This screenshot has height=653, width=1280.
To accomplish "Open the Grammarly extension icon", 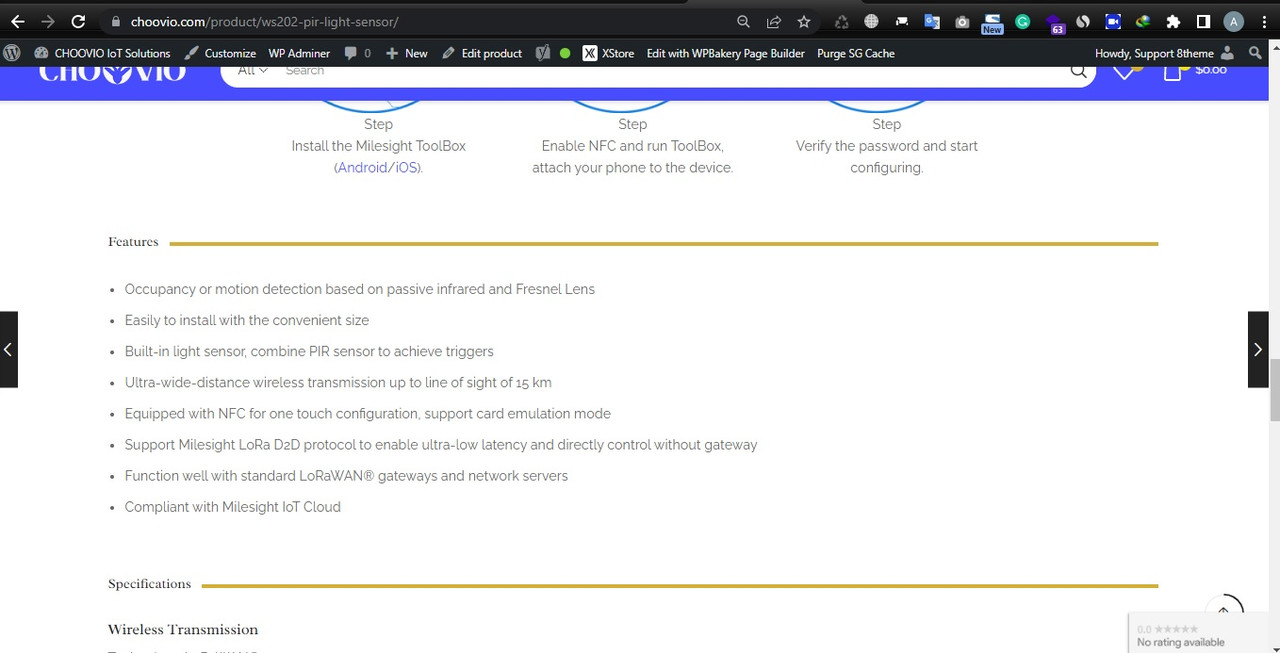I will [x=1022, y=21].
